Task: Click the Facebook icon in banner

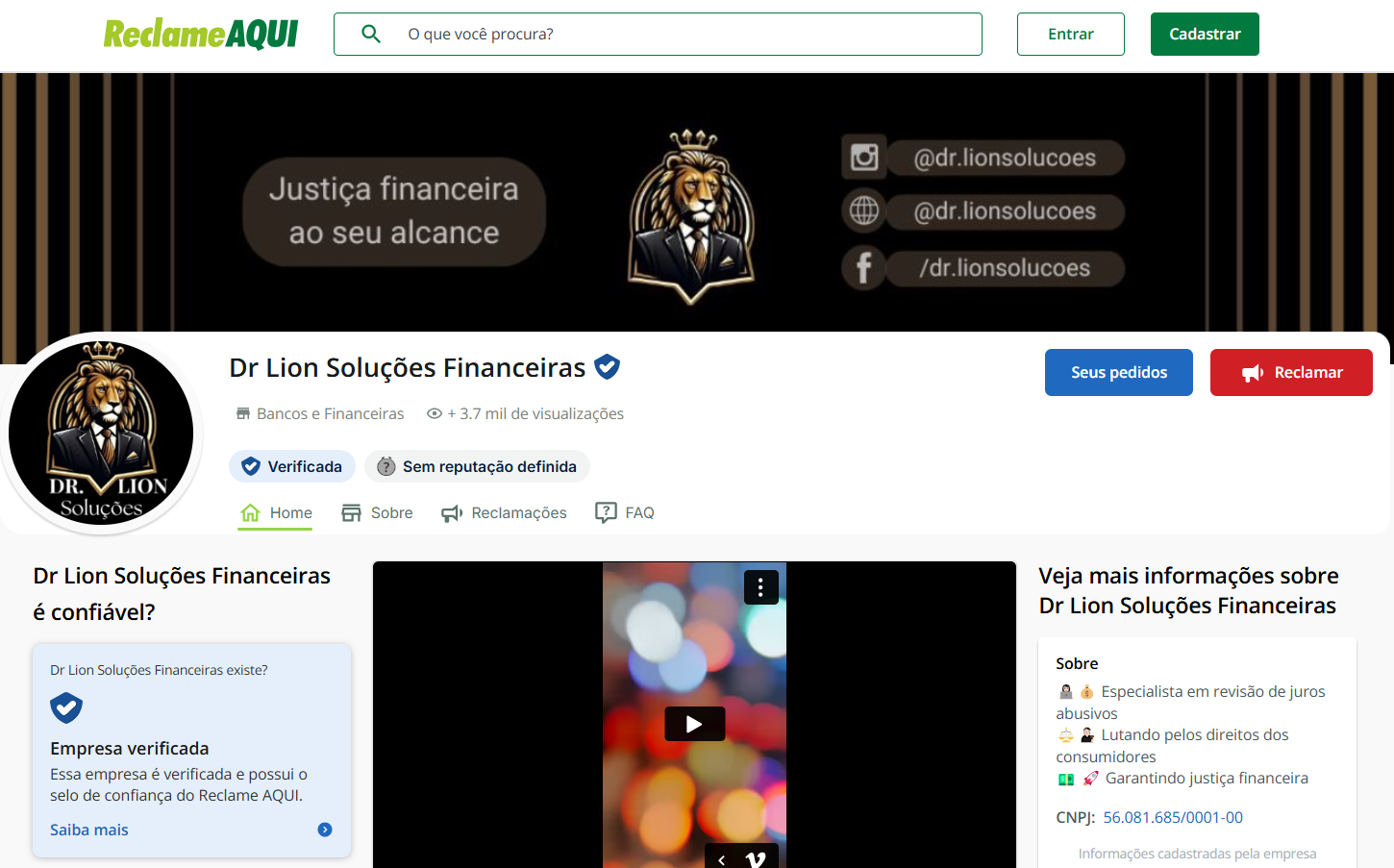Action: (x=863, y=267)
